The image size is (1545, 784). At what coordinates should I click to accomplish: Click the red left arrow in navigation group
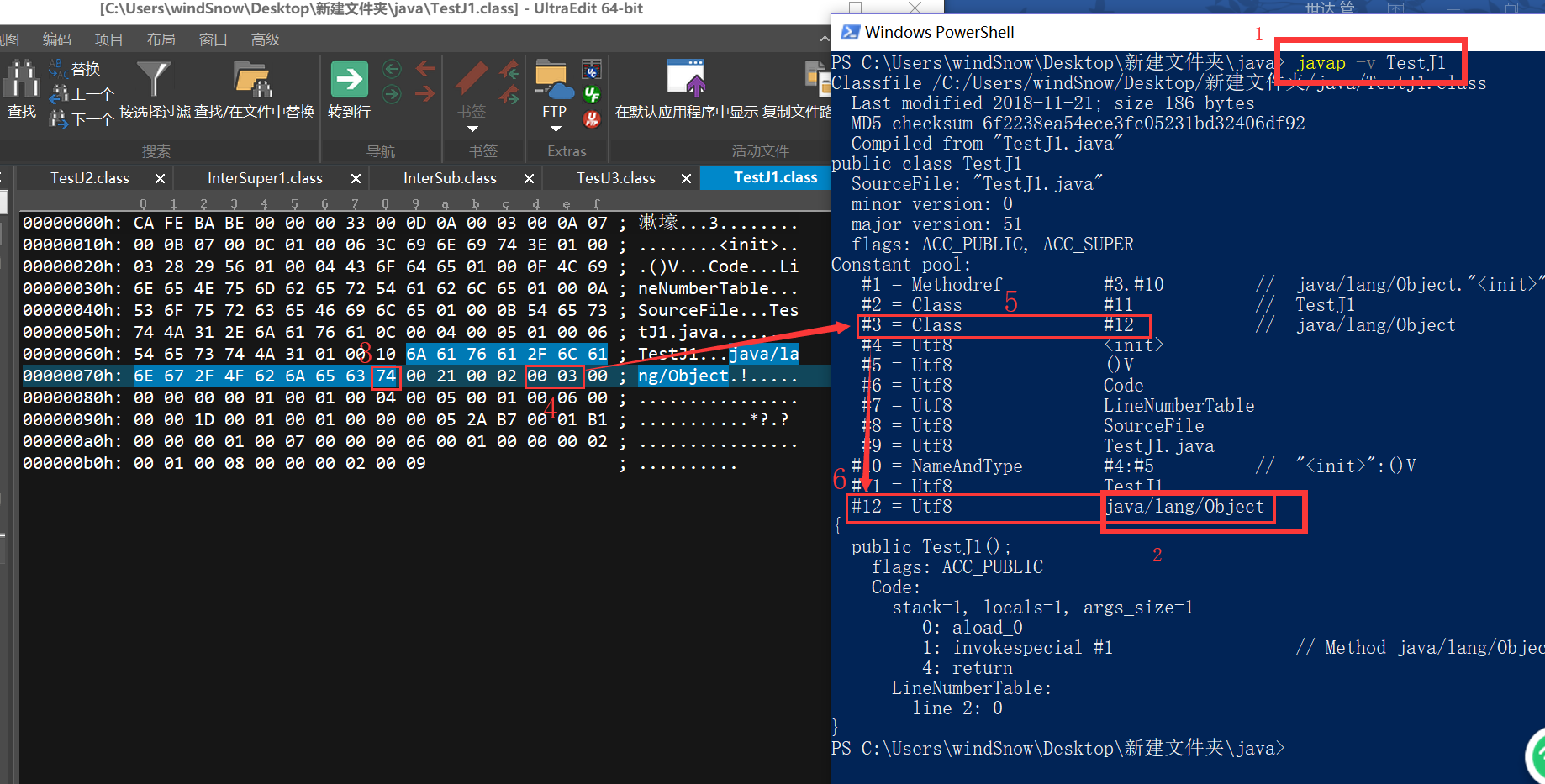426,68
